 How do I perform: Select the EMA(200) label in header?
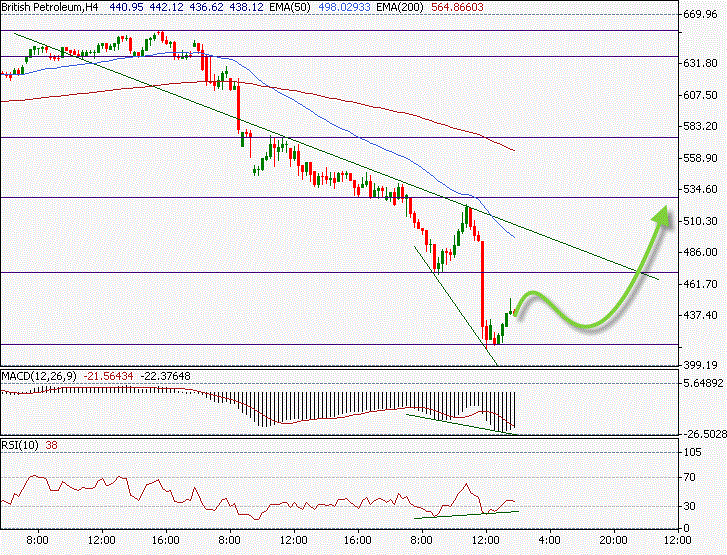coord(400,7)
